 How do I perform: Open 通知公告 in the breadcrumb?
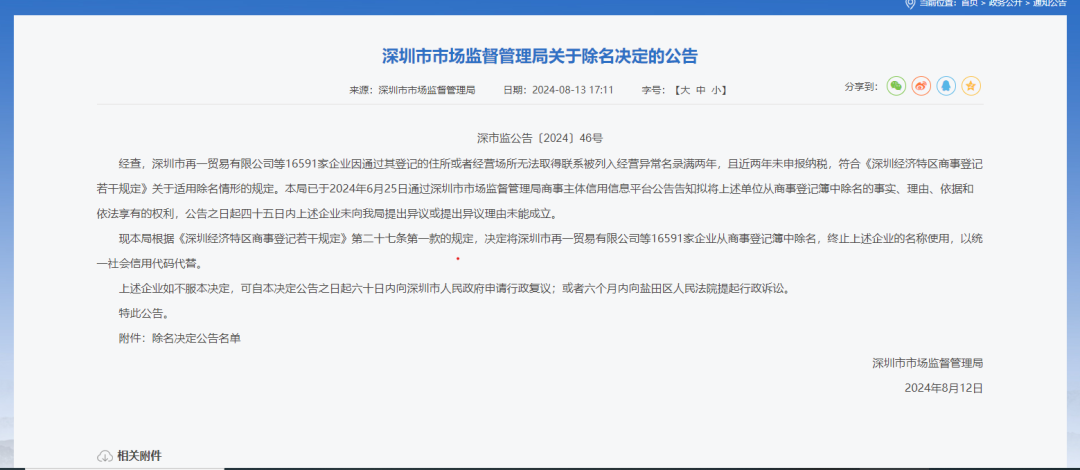tap(1050, 3)
